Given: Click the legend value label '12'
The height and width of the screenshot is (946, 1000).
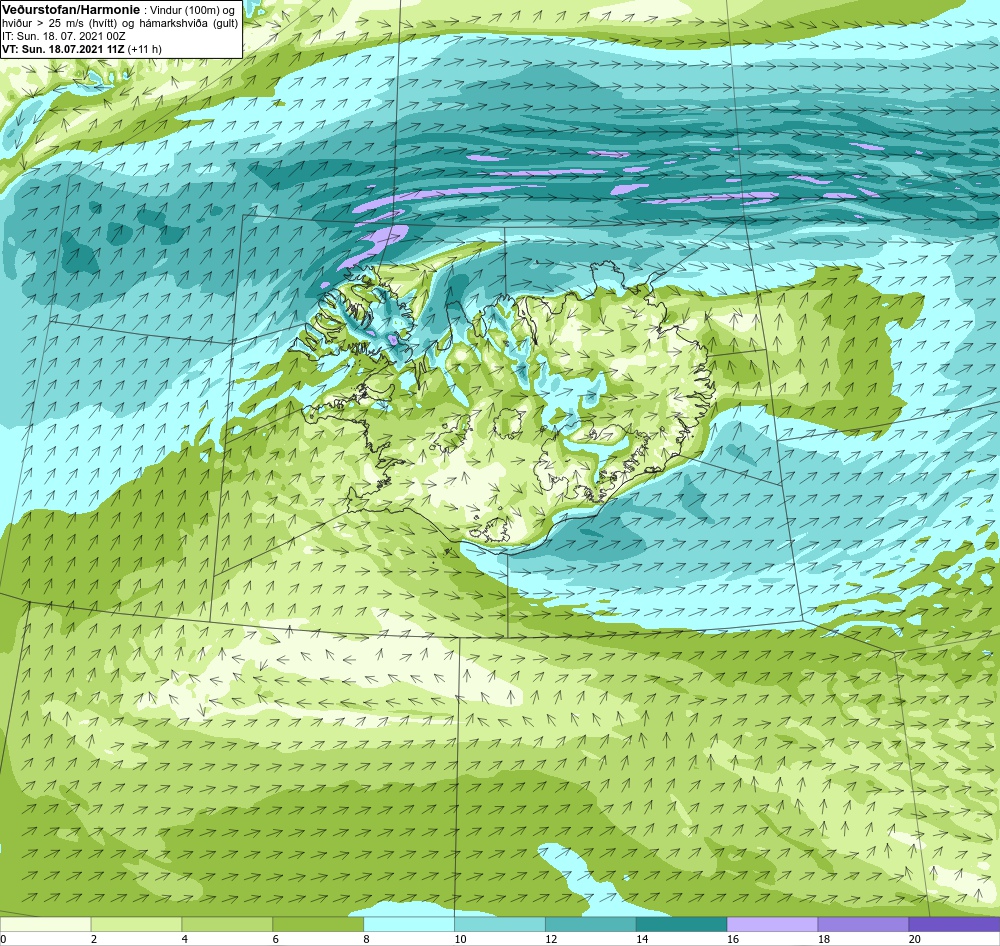Looking at the screenshot, I should pyautogui.click(x=551, y=939).
